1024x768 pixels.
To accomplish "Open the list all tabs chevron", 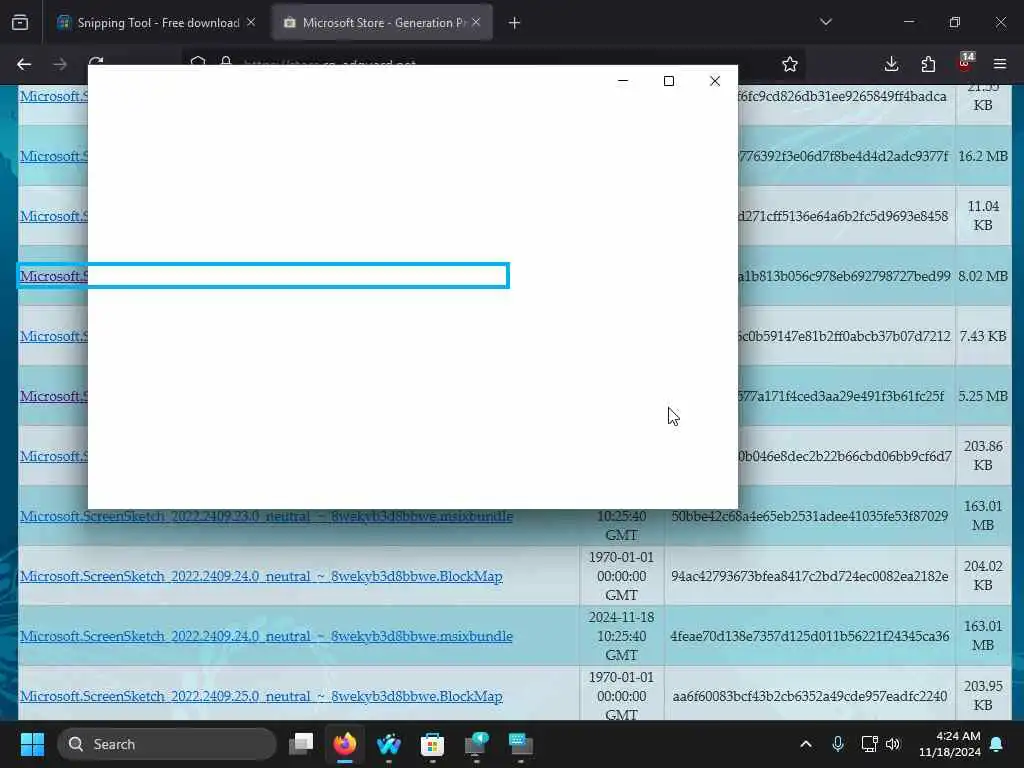I will point(825,22).
